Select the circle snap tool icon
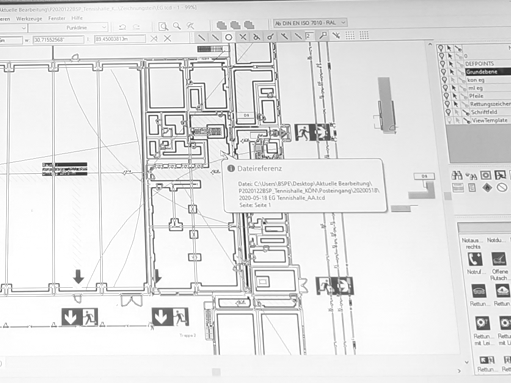The image size is (511, 383). click(229, 37)
